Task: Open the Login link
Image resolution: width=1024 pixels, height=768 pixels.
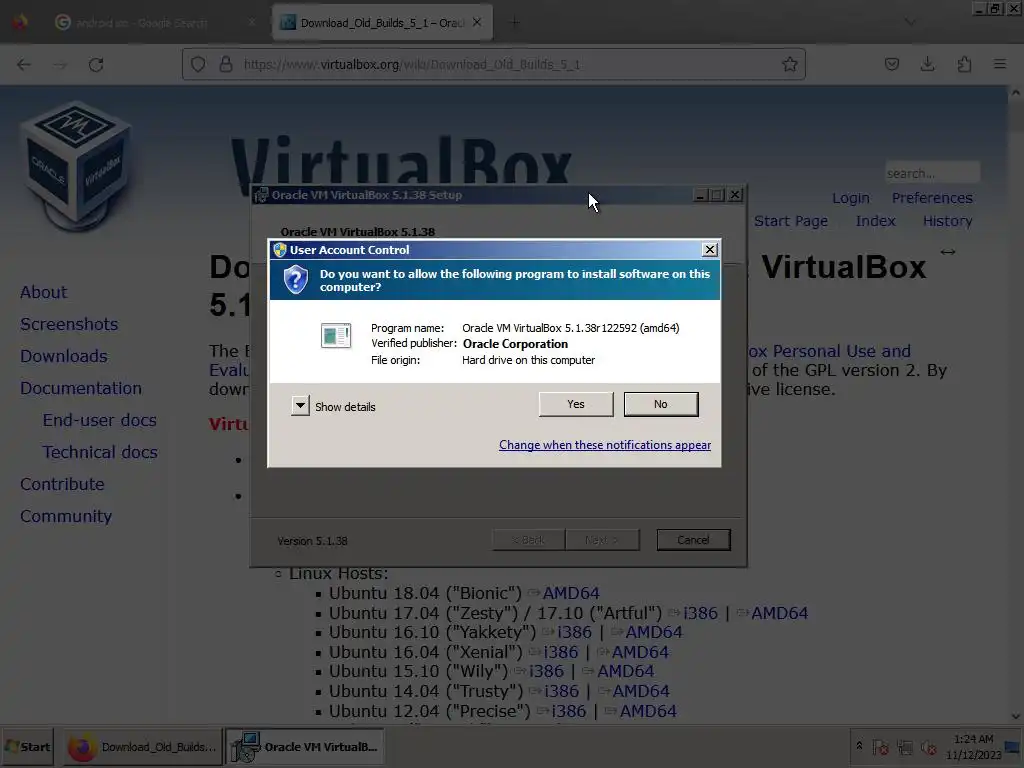Action: point(850,198)
